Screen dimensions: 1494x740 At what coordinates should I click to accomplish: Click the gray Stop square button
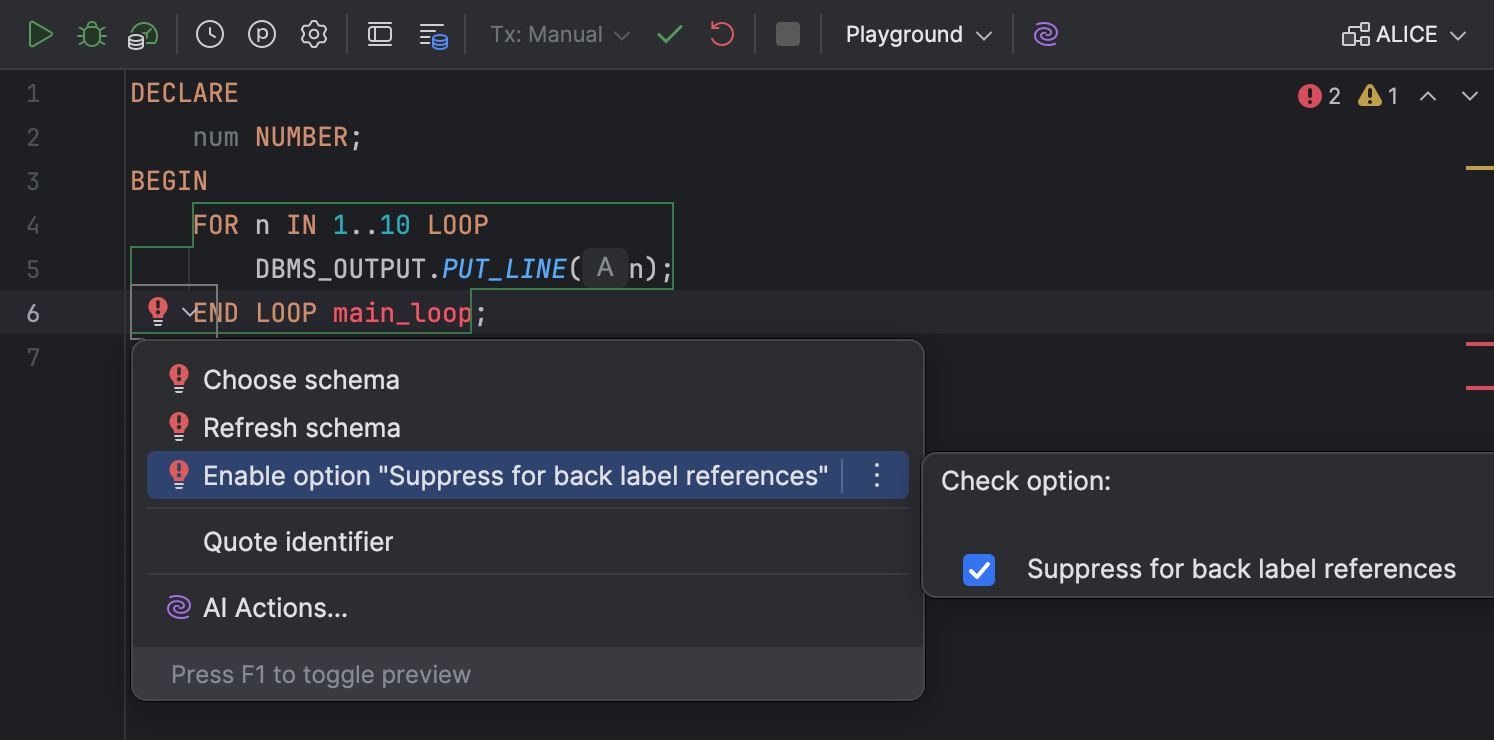coord(788,34)
